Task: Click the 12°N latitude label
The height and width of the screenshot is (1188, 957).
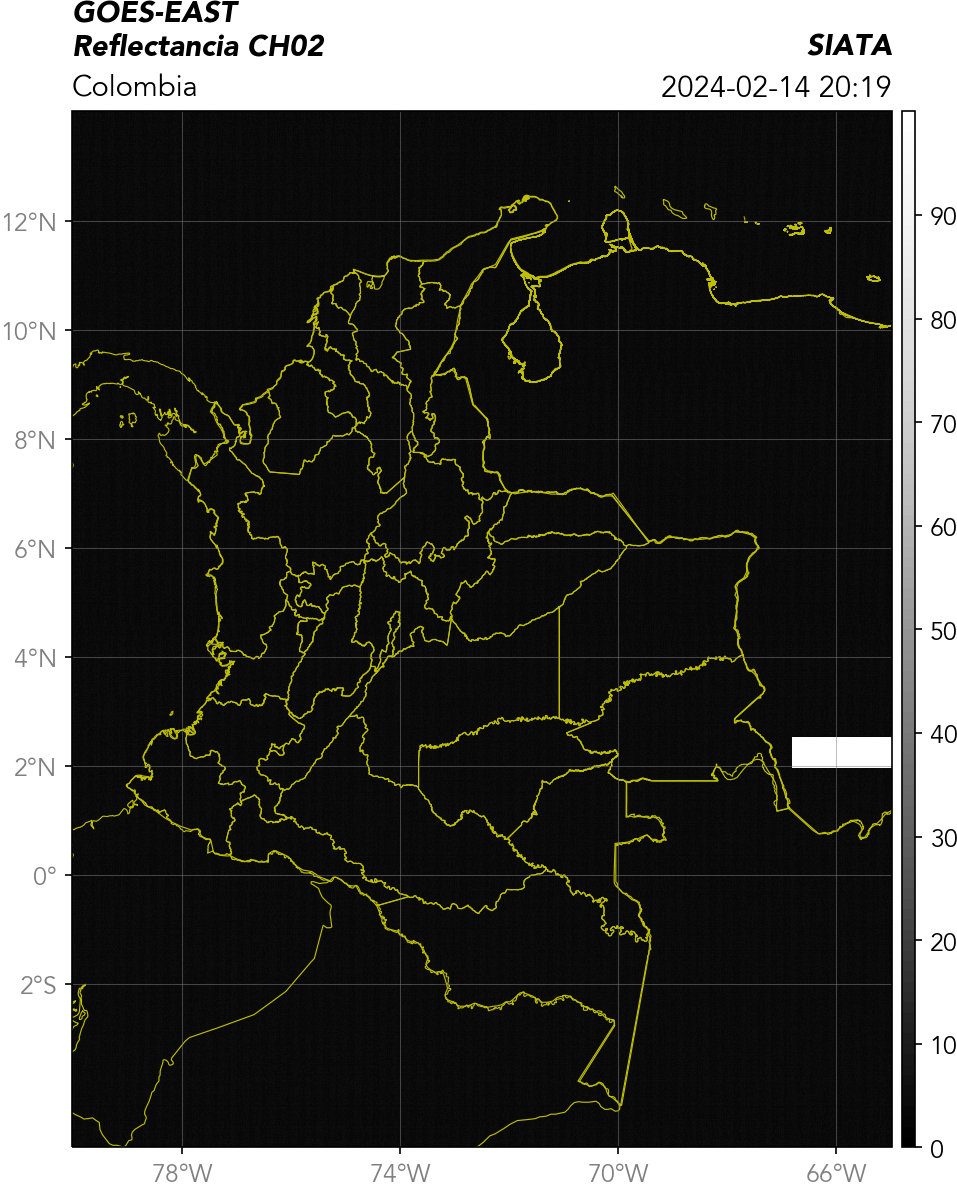Action: coord(29,222)
